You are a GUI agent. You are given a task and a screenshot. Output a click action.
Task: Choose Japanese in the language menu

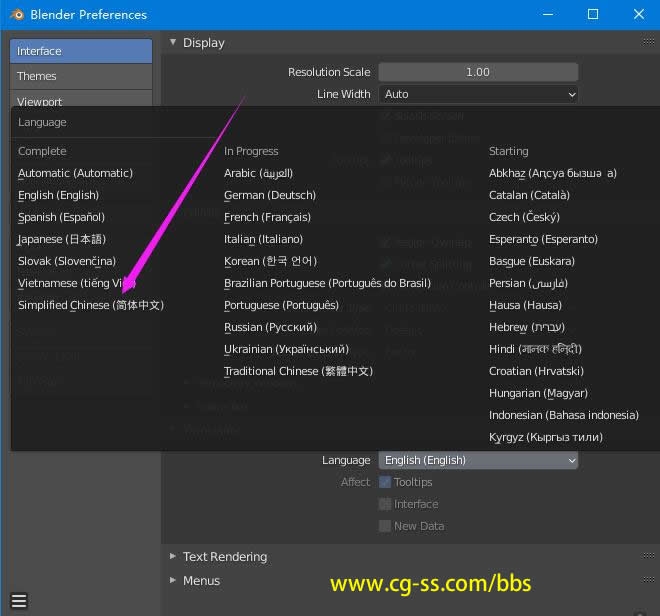(61, 239)
